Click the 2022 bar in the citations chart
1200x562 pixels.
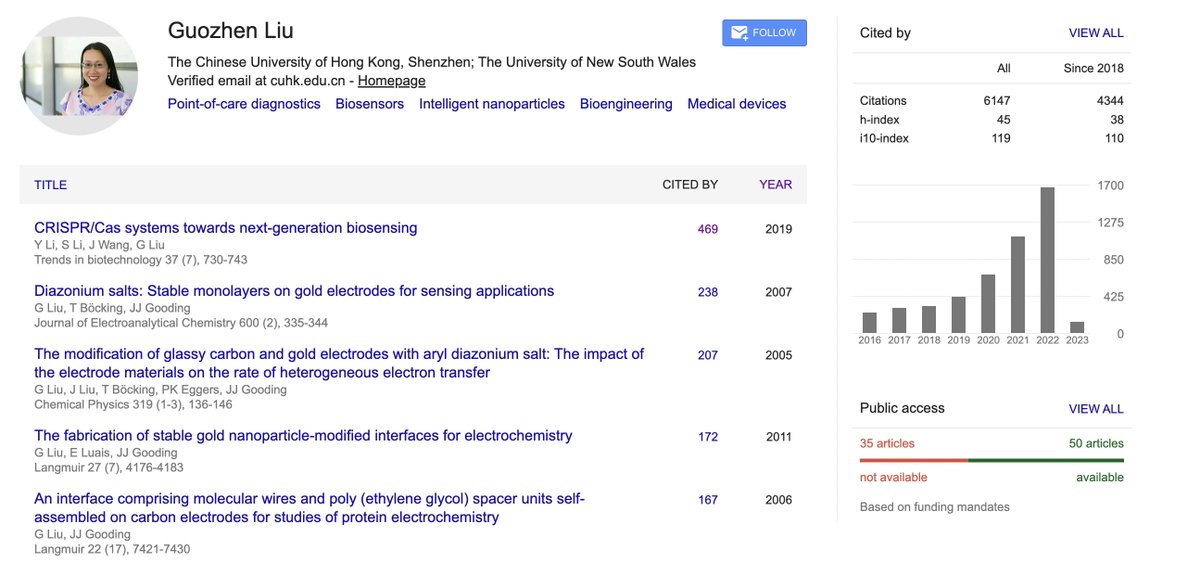coord(1047,260)
